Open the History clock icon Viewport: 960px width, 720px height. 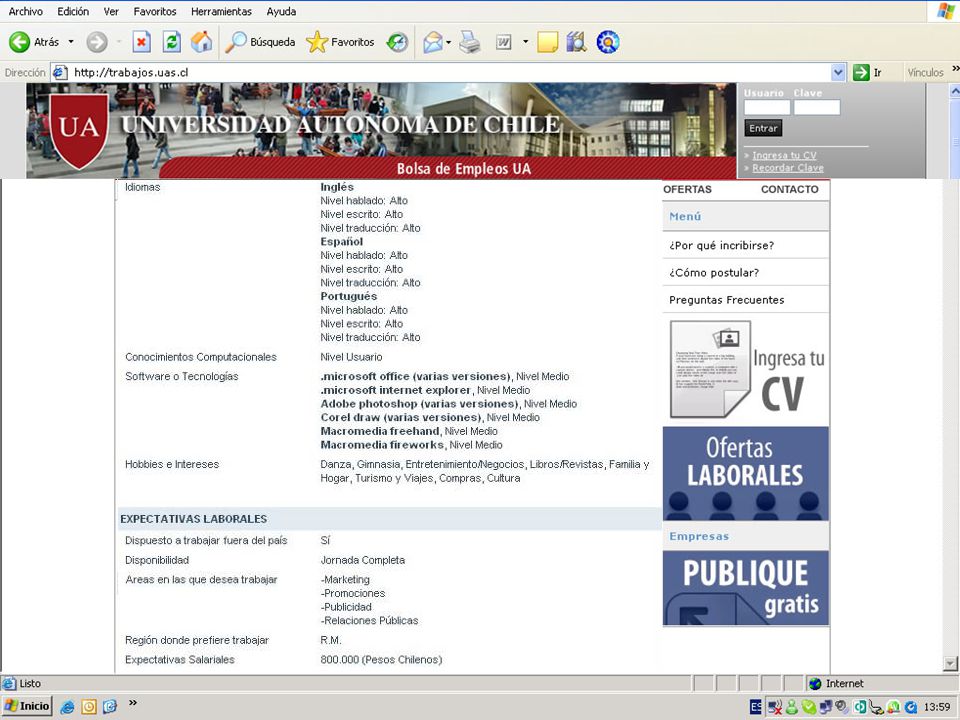[397, 42]
